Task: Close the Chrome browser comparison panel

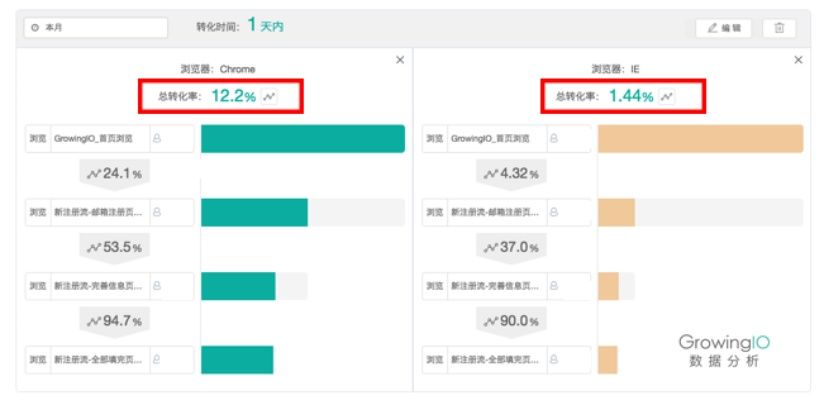Action: point(400,60)
